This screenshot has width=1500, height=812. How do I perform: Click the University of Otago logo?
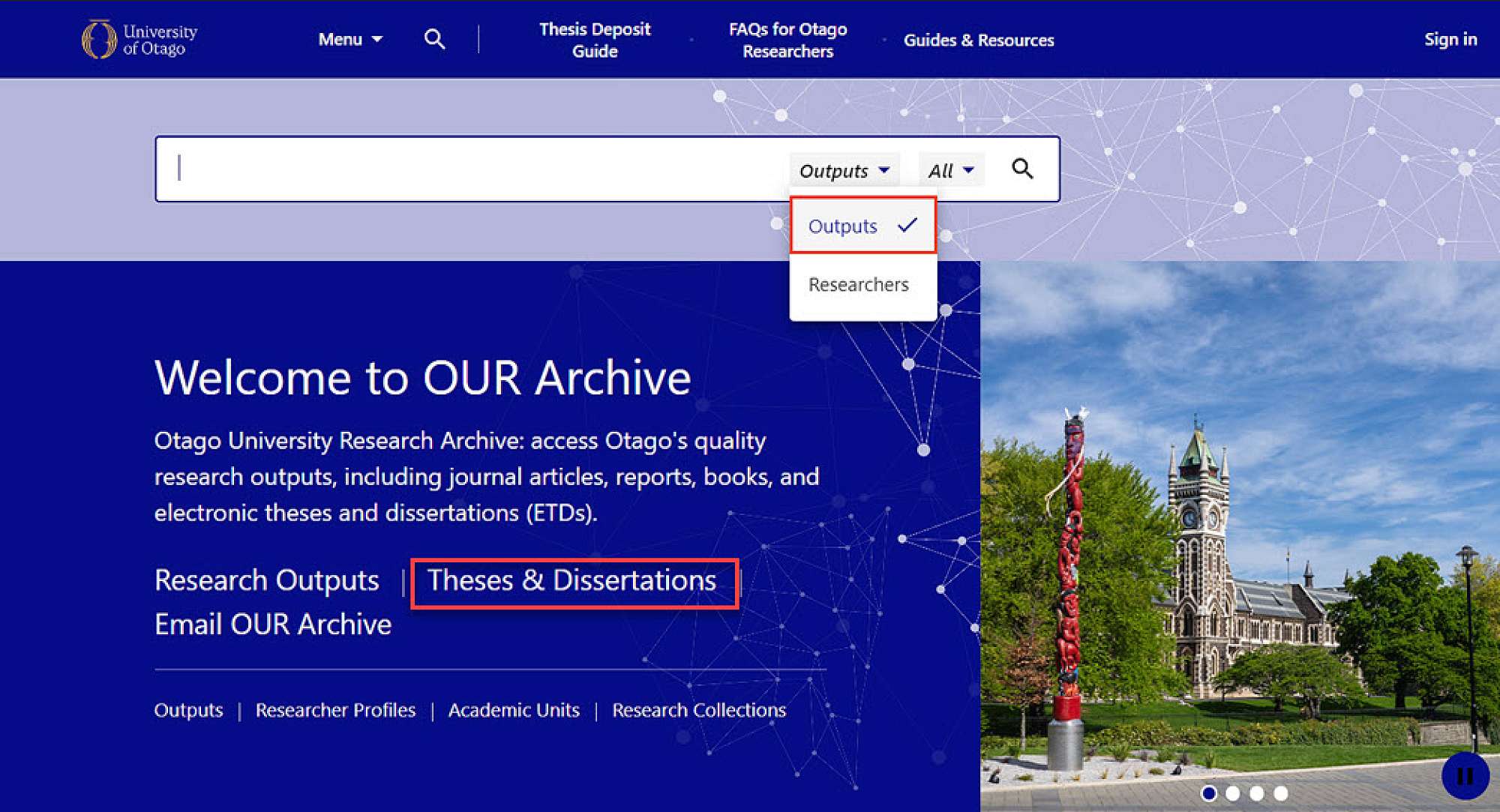coord(139,40)
